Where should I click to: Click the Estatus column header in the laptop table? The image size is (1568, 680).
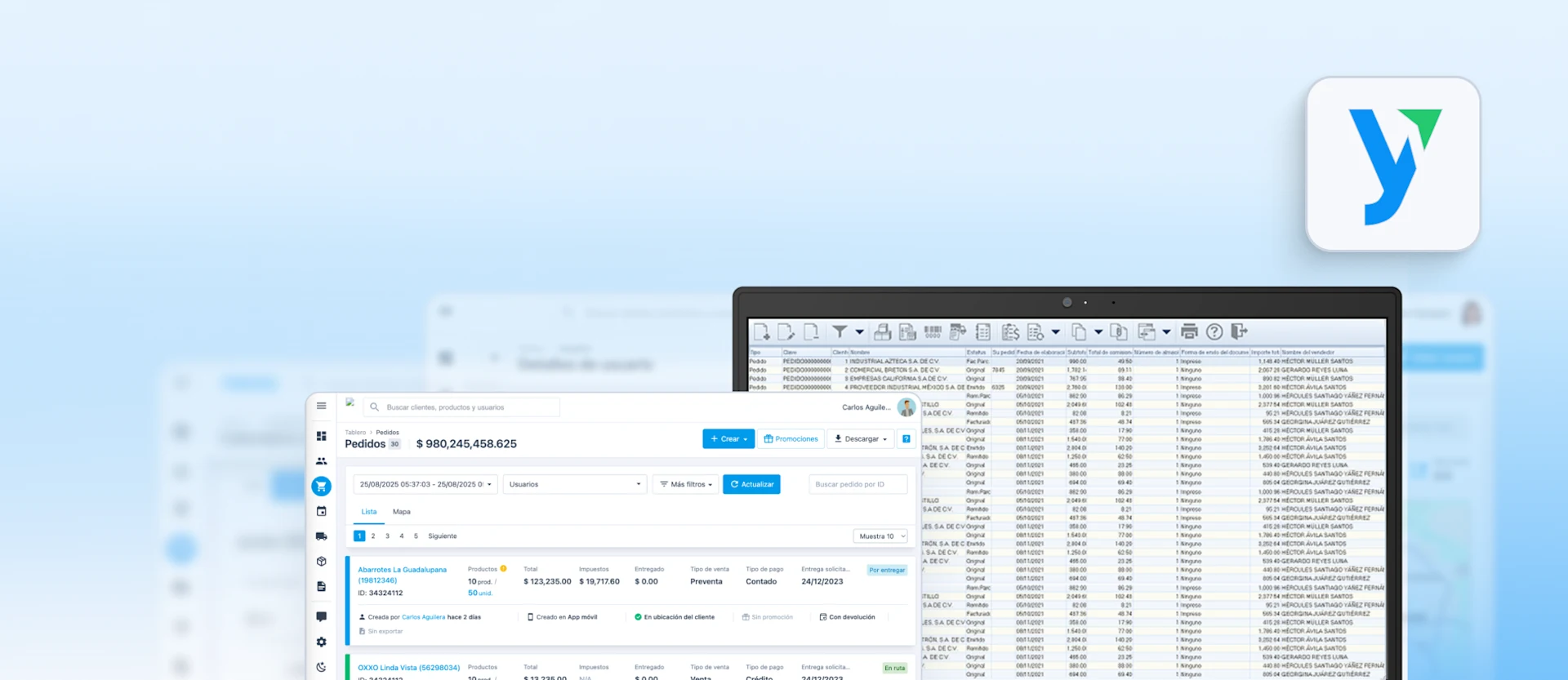[978, 353]
